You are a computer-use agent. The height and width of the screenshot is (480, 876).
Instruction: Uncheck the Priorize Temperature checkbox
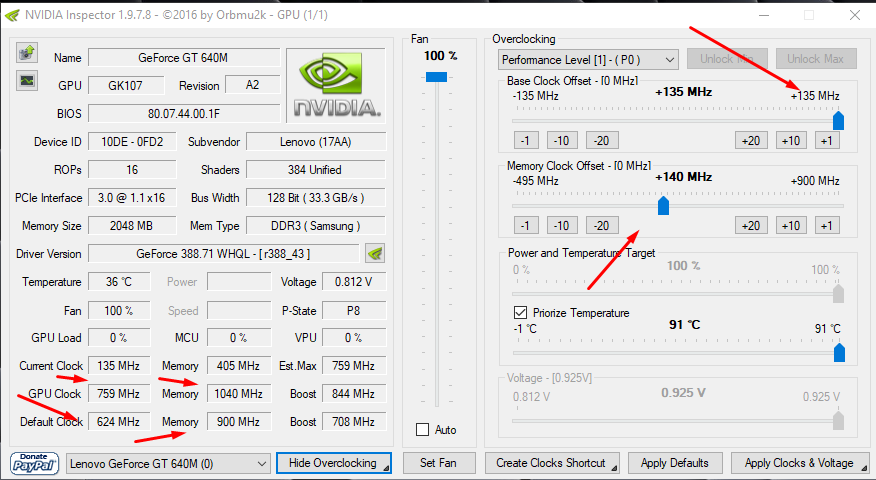(520, 312)
